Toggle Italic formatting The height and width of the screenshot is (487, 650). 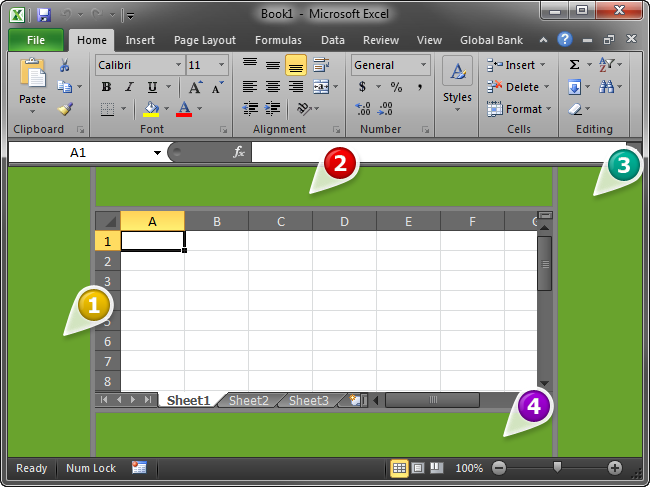tap(129, 87)
